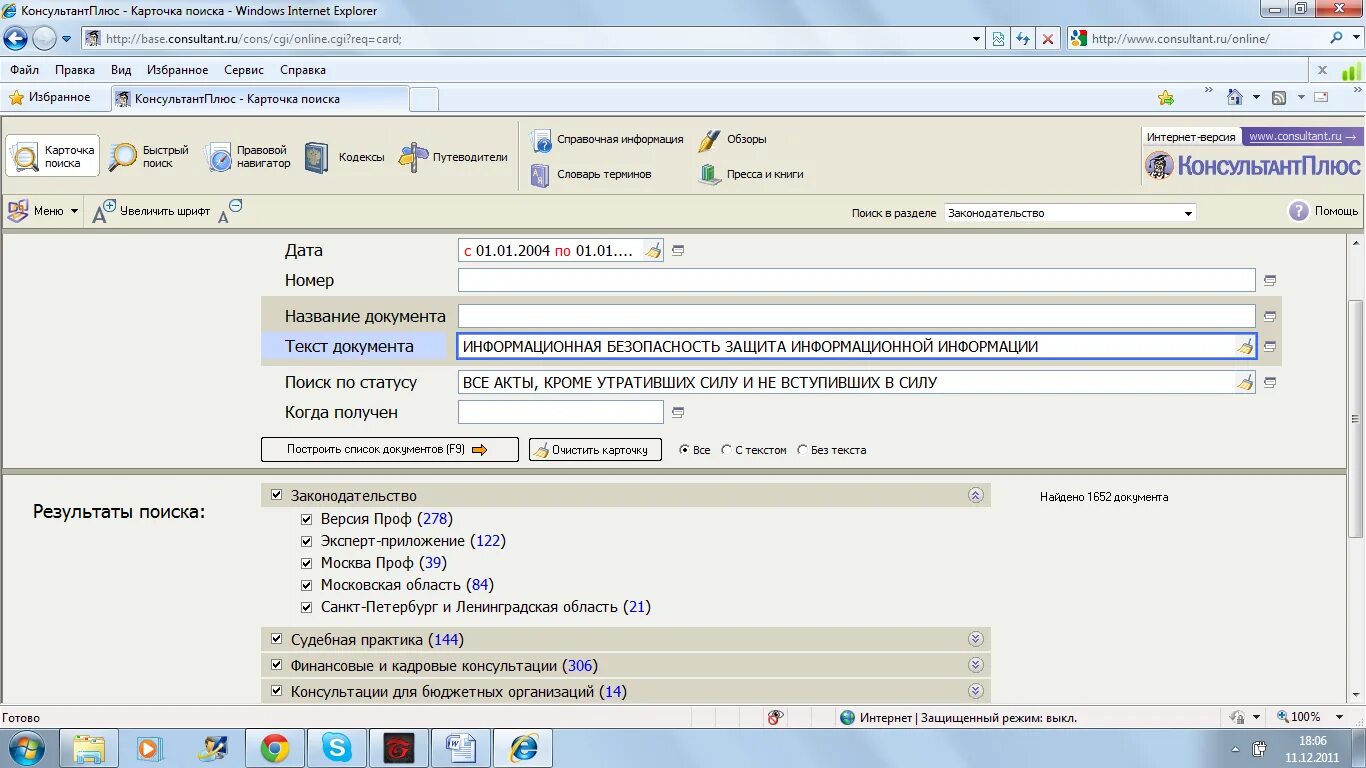This screenshot has width=1366, height=768.
Task: Open the Правка menu
Action: [x=75, y=70]
